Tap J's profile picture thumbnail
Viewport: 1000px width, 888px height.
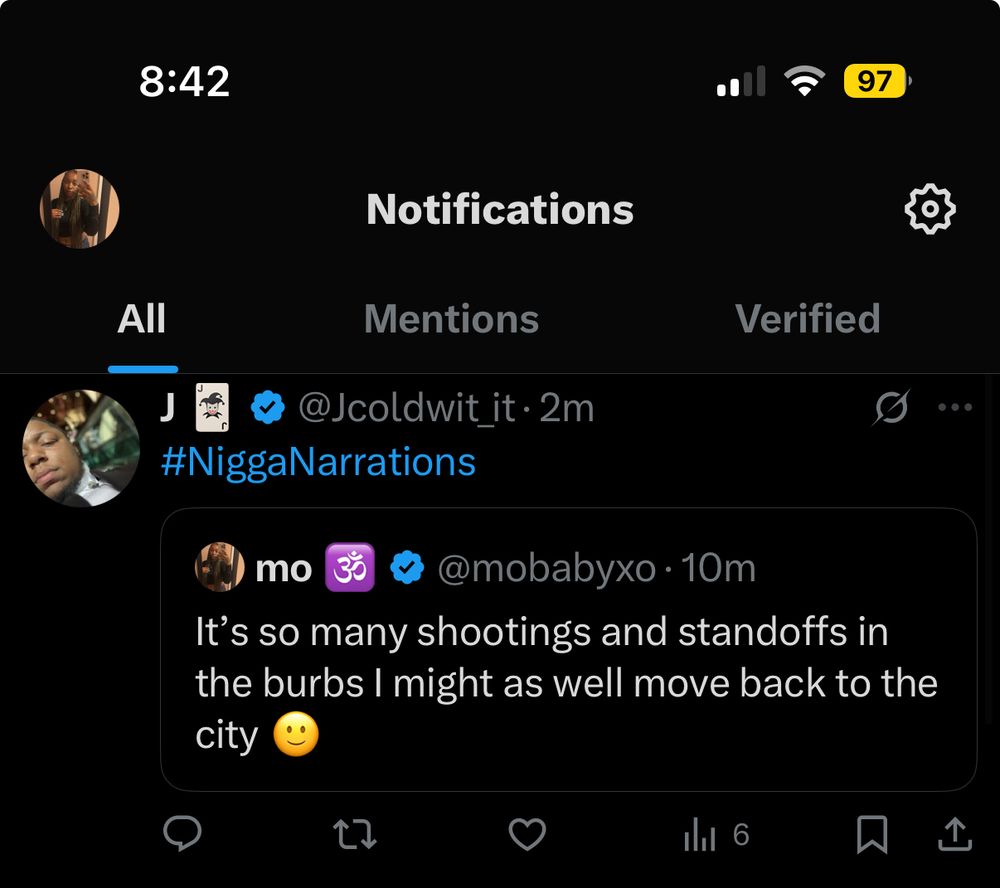pos(81,448)
